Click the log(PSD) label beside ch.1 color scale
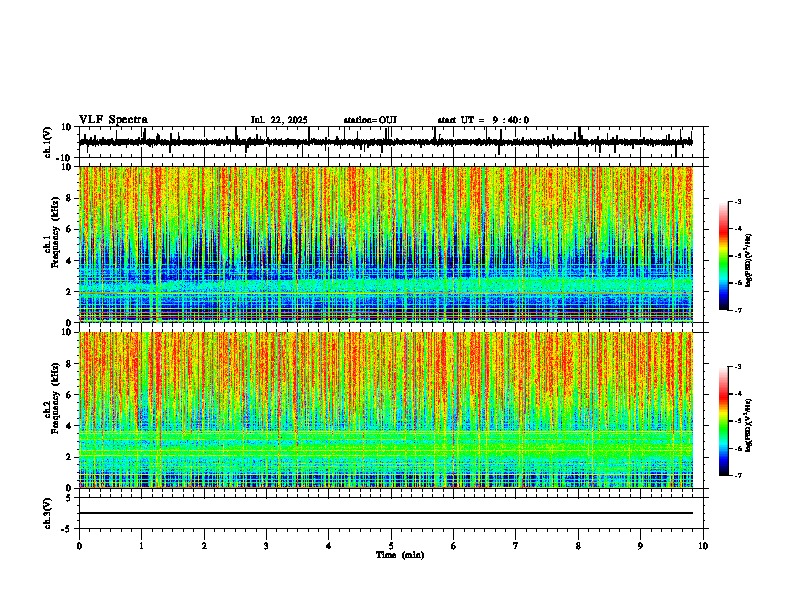Viewport: 792px width, 612px height. (x=749, y=261)
